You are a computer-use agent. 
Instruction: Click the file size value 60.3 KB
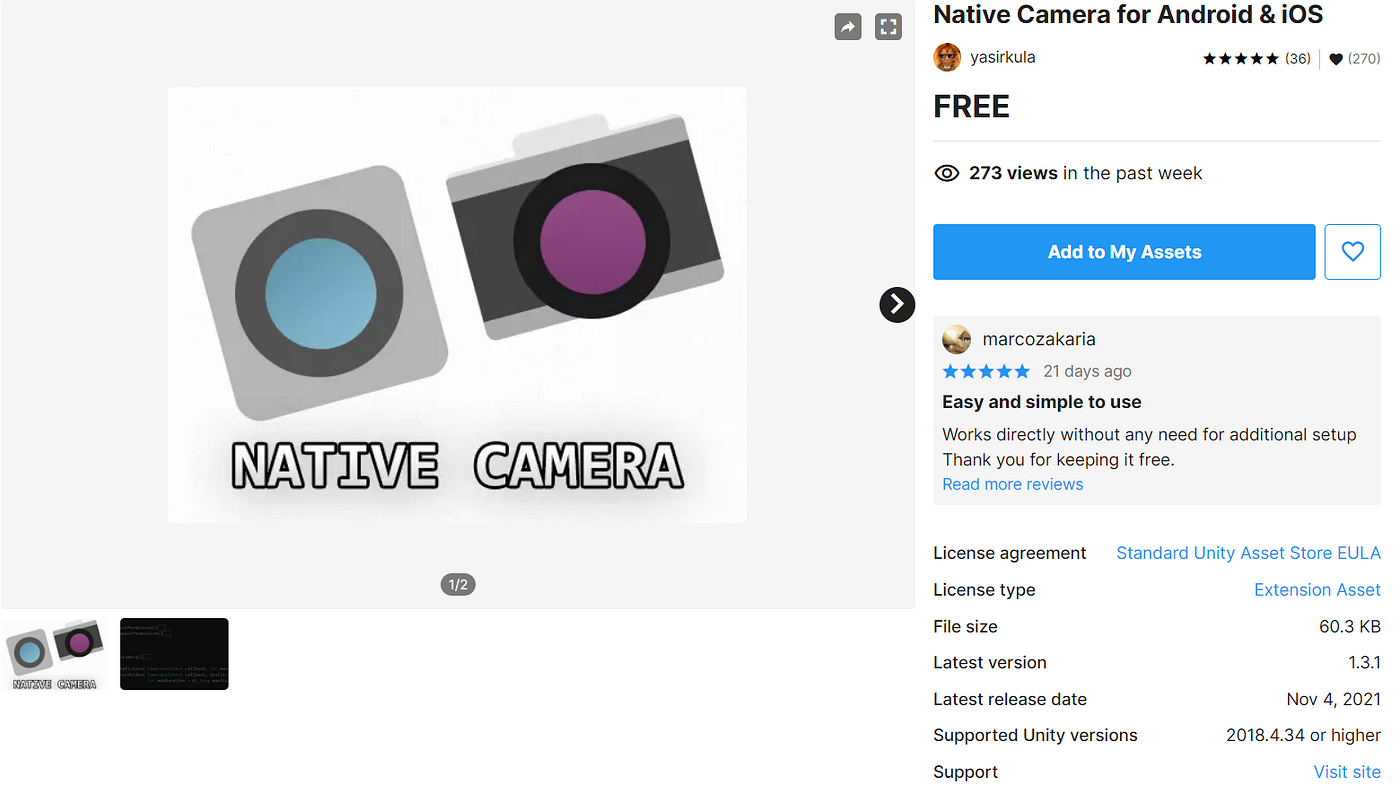pos(1350,627)
